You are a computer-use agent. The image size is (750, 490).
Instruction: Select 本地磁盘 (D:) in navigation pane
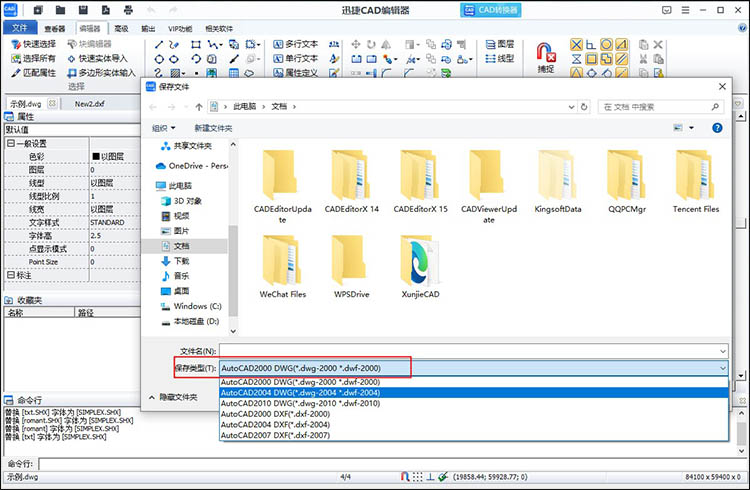(x=190, y=321)
